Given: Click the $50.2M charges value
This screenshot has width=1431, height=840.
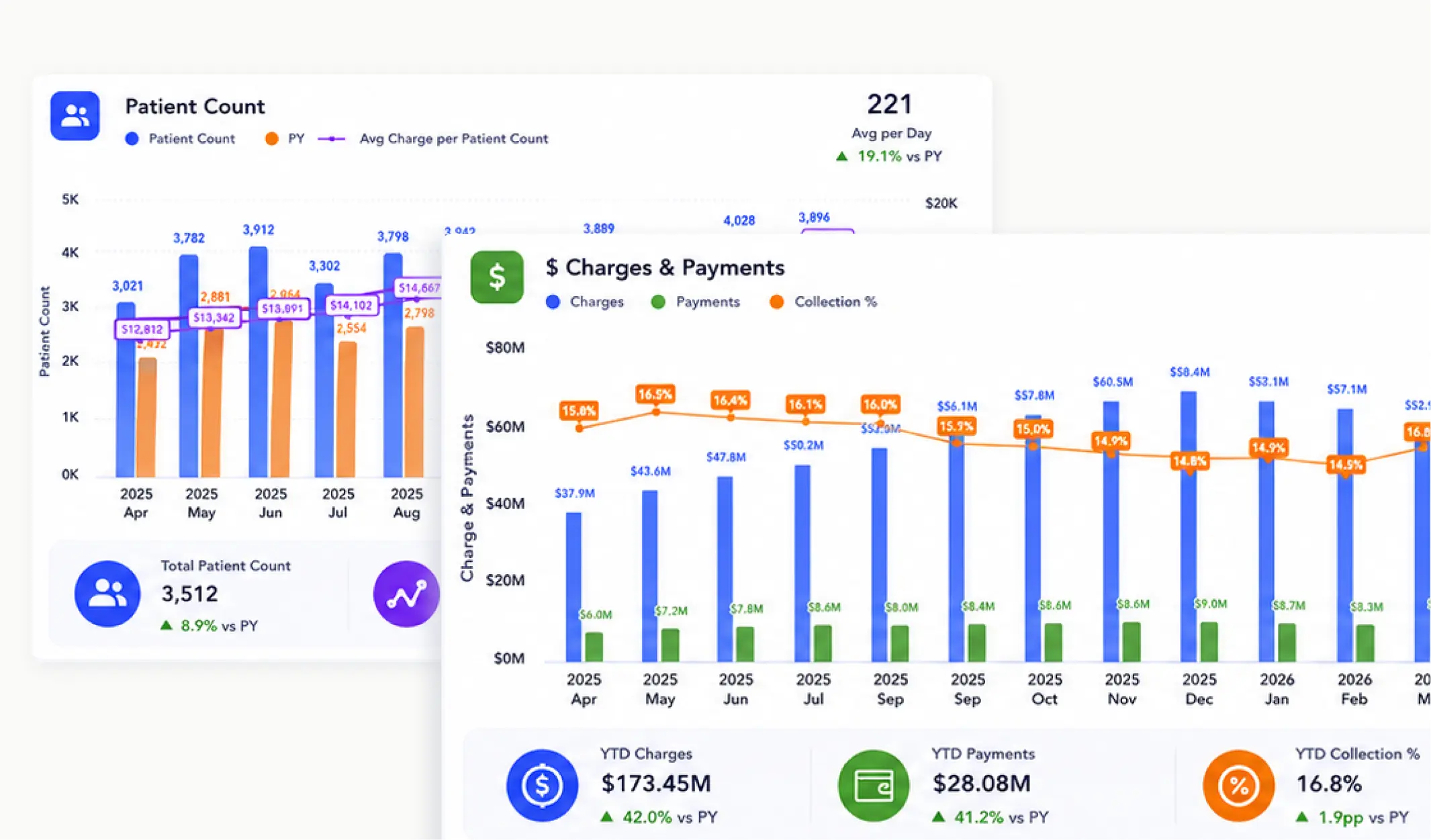Looking at the screenshot, I should 803,445.
